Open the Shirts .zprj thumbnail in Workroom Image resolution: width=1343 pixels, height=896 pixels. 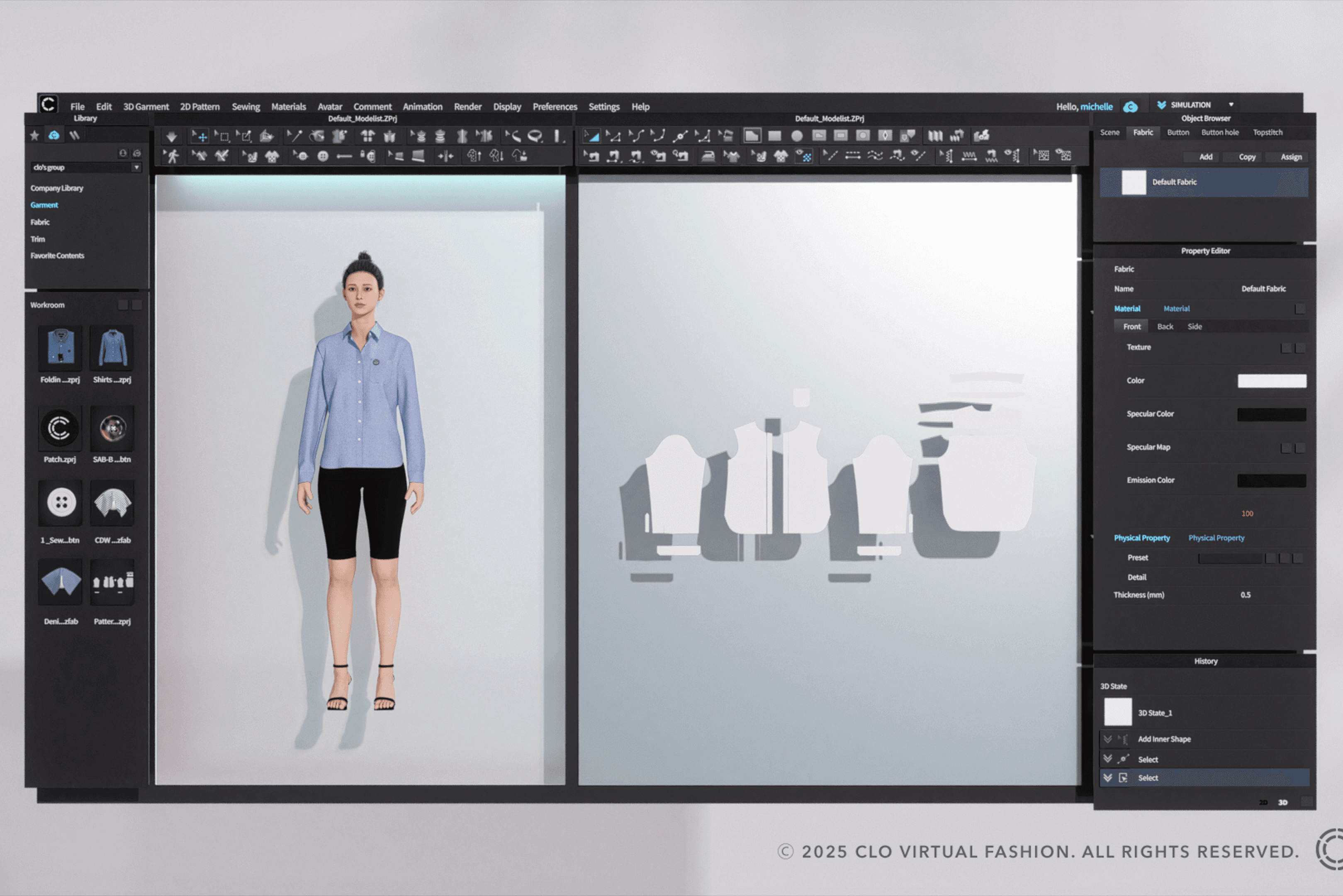[x=112, y=348]
